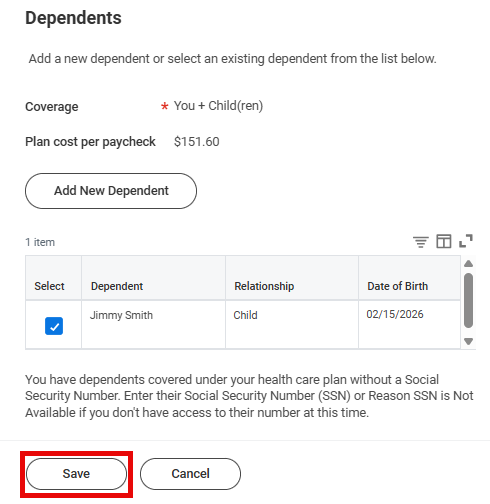490x504 pixels.
Task: Click the table scroll up arrow
Action: tap(468, 264)
